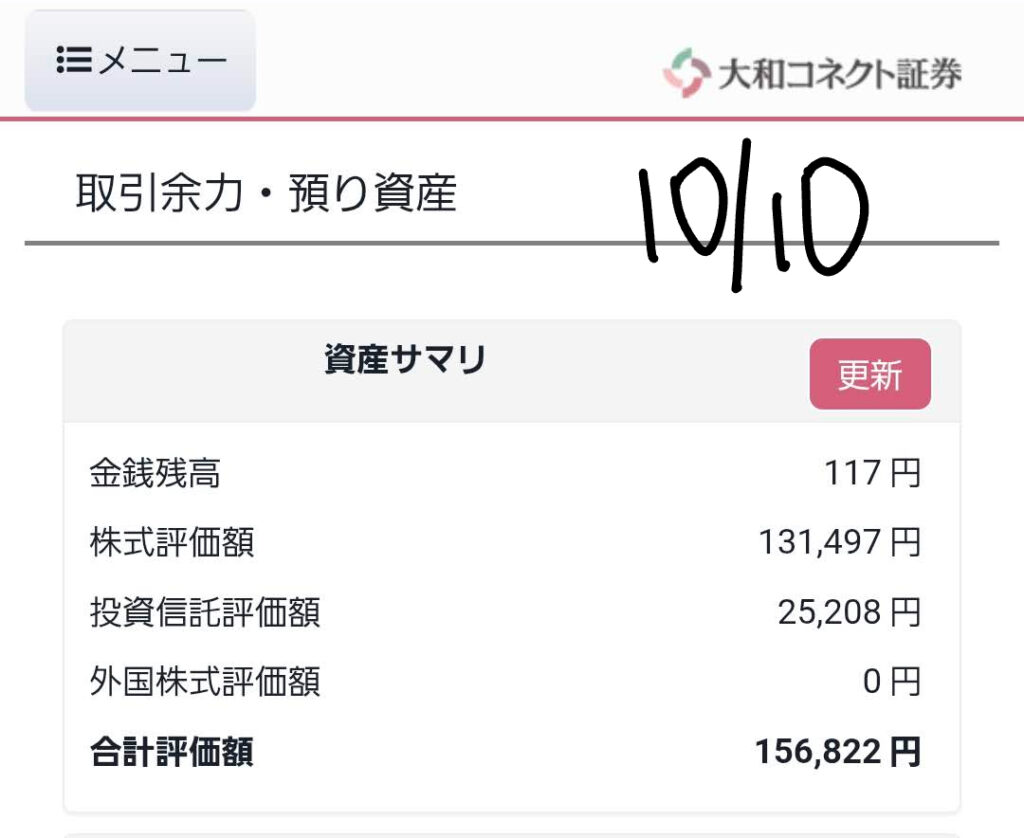Click the 大和コネクト証券 logo text
The width and height of the screenshot is (1024, 838).
pos(839,74)
